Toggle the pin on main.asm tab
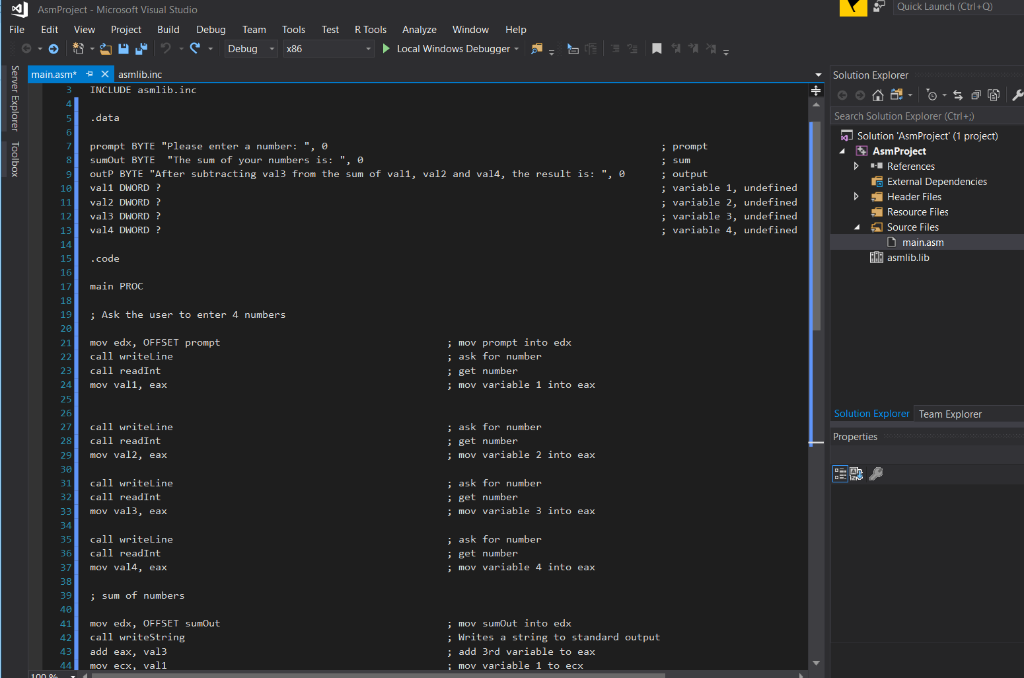The height and width of the screenshot is (678, 1024). coord(89,74)
